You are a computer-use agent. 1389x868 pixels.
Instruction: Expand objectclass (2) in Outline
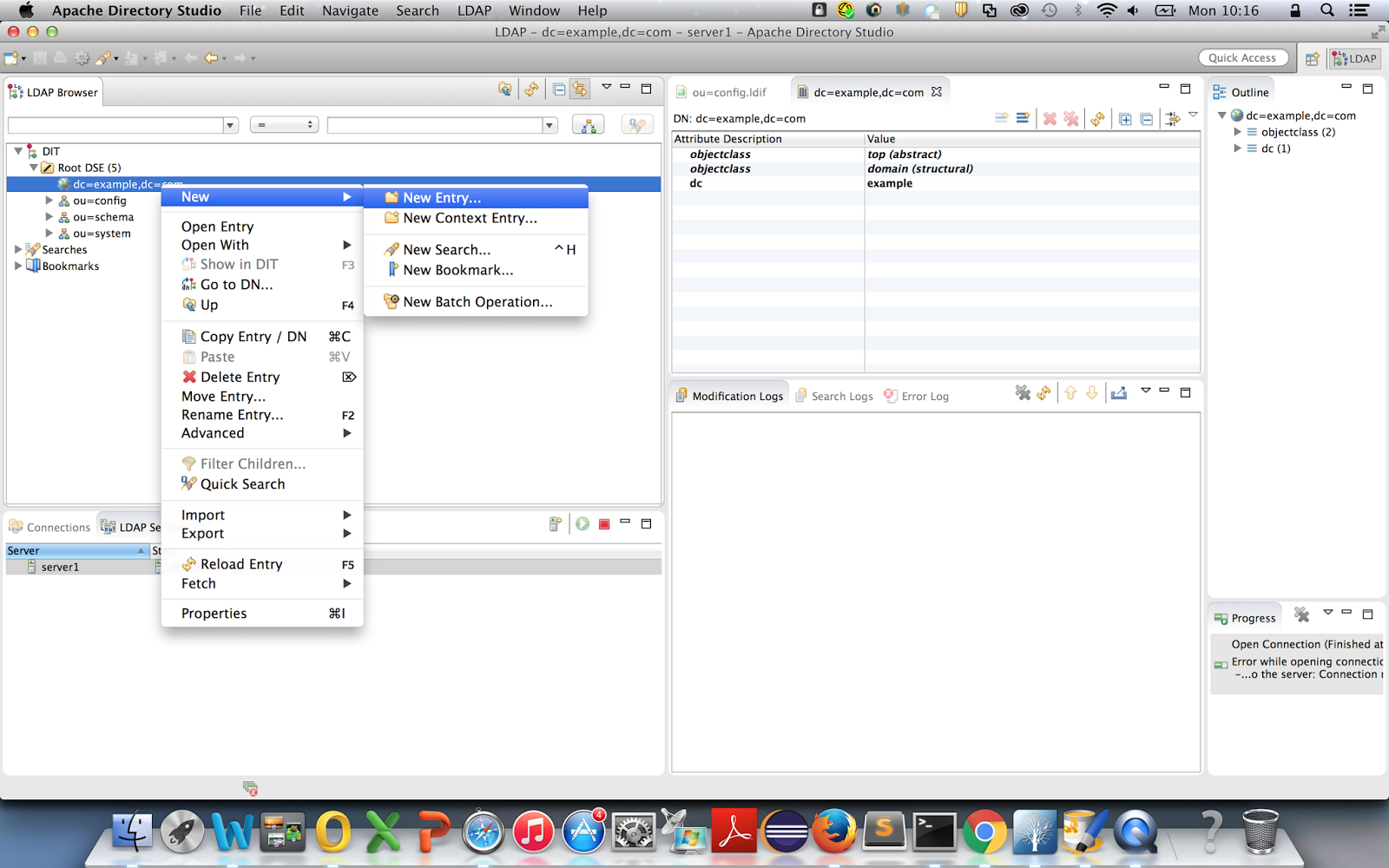(1238, 132)
